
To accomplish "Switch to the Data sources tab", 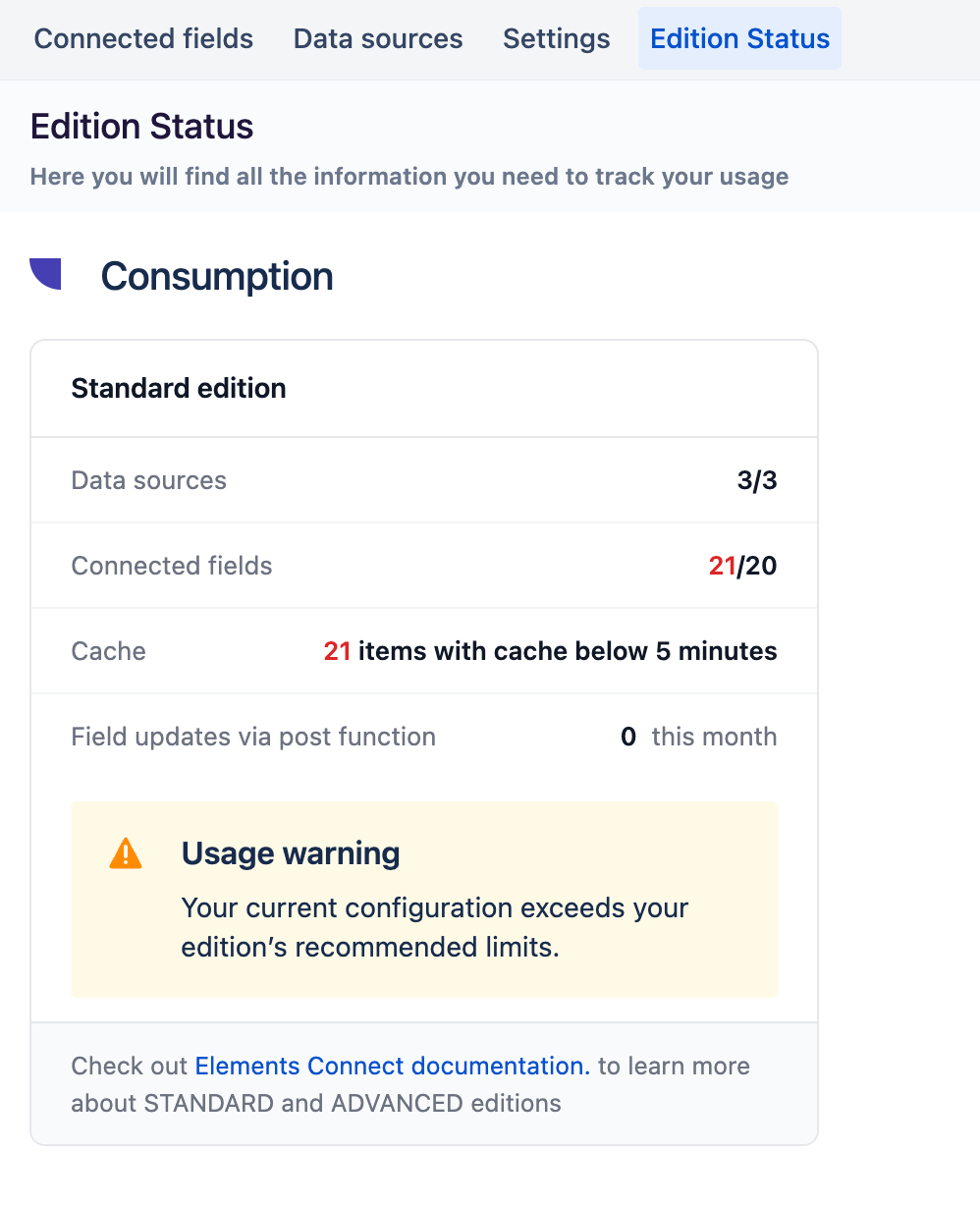I will [378, 39].
